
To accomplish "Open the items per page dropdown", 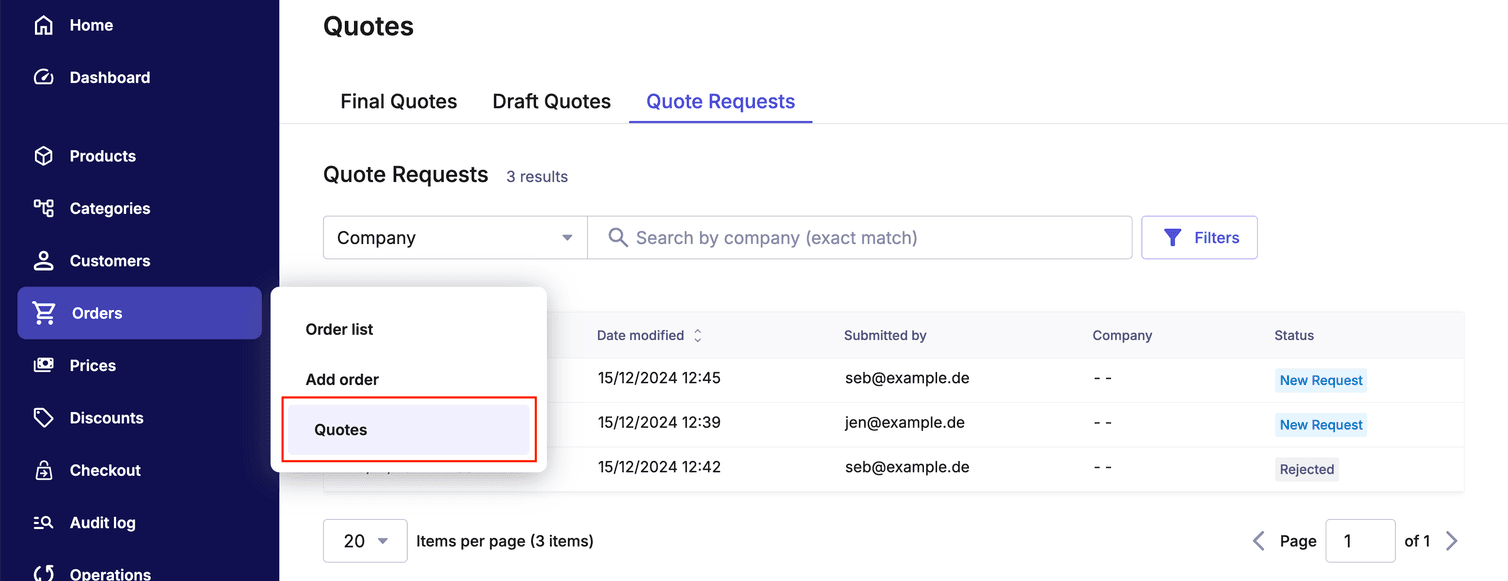I will (x=365, y=541).
